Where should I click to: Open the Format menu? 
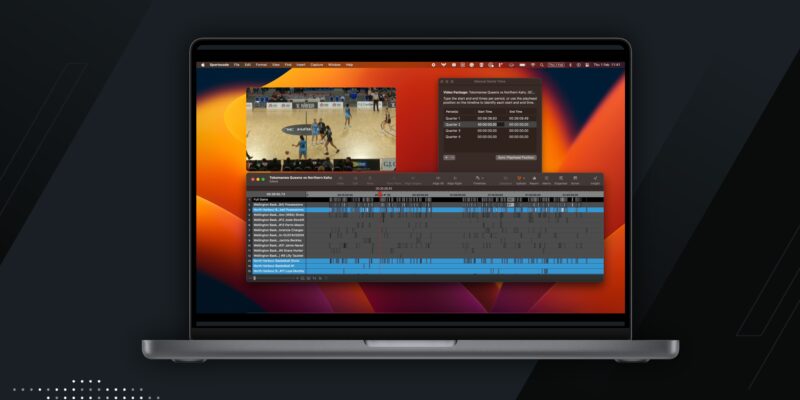[261, 65]
